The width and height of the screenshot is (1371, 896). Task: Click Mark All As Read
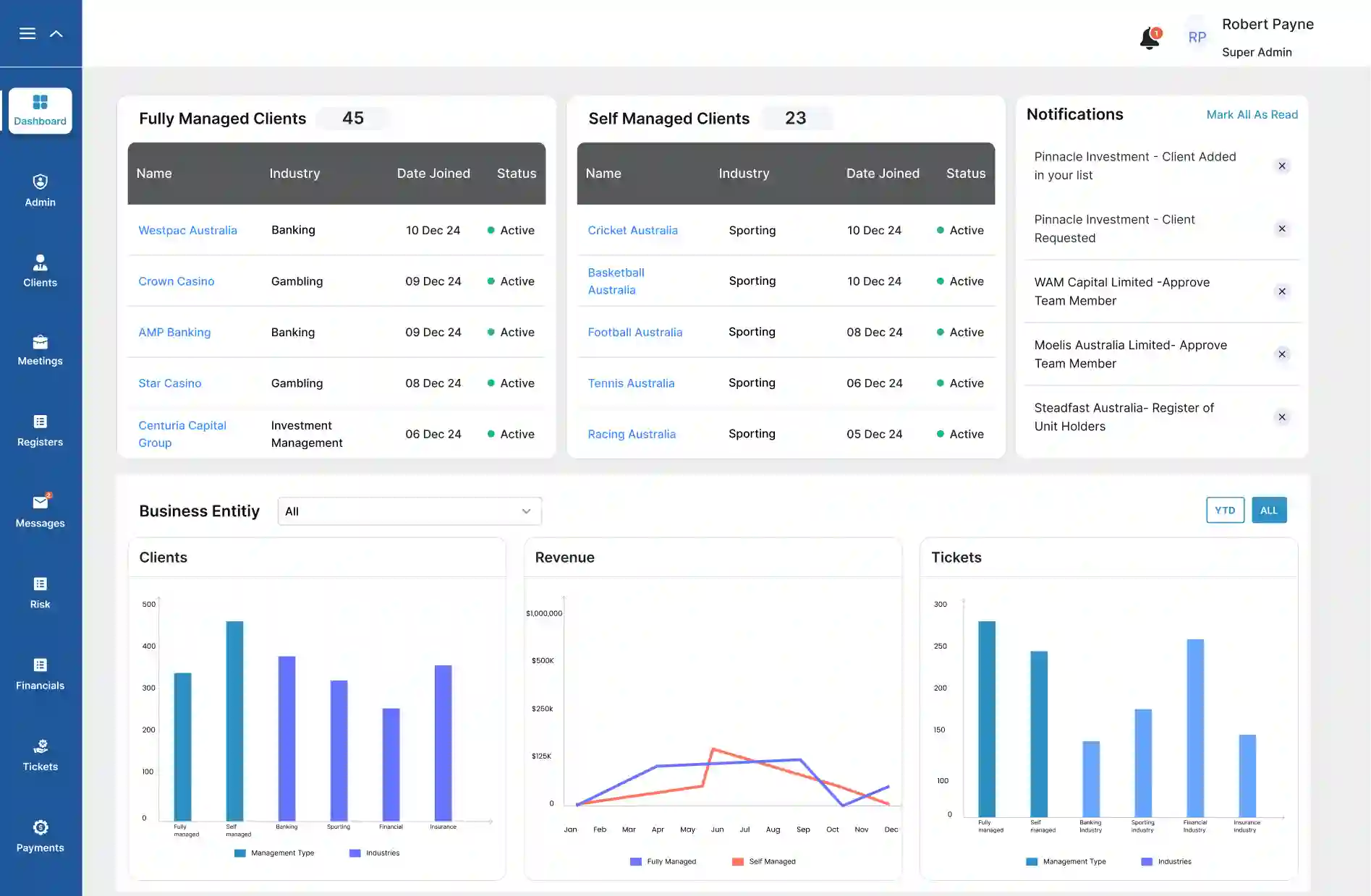click(x=1252, y=114)
